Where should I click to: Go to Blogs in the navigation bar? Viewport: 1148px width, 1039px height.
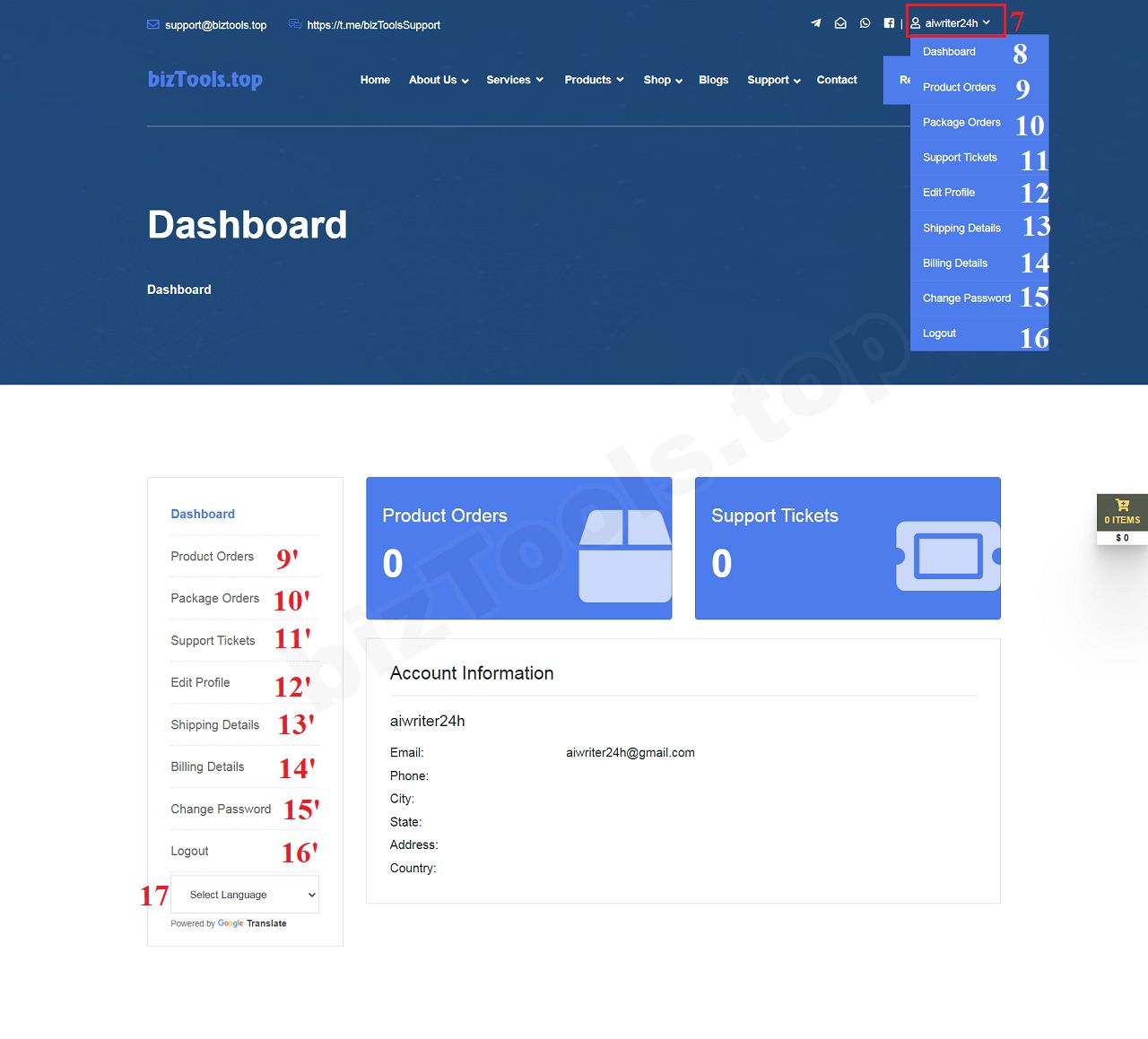(x=713, y=80)
